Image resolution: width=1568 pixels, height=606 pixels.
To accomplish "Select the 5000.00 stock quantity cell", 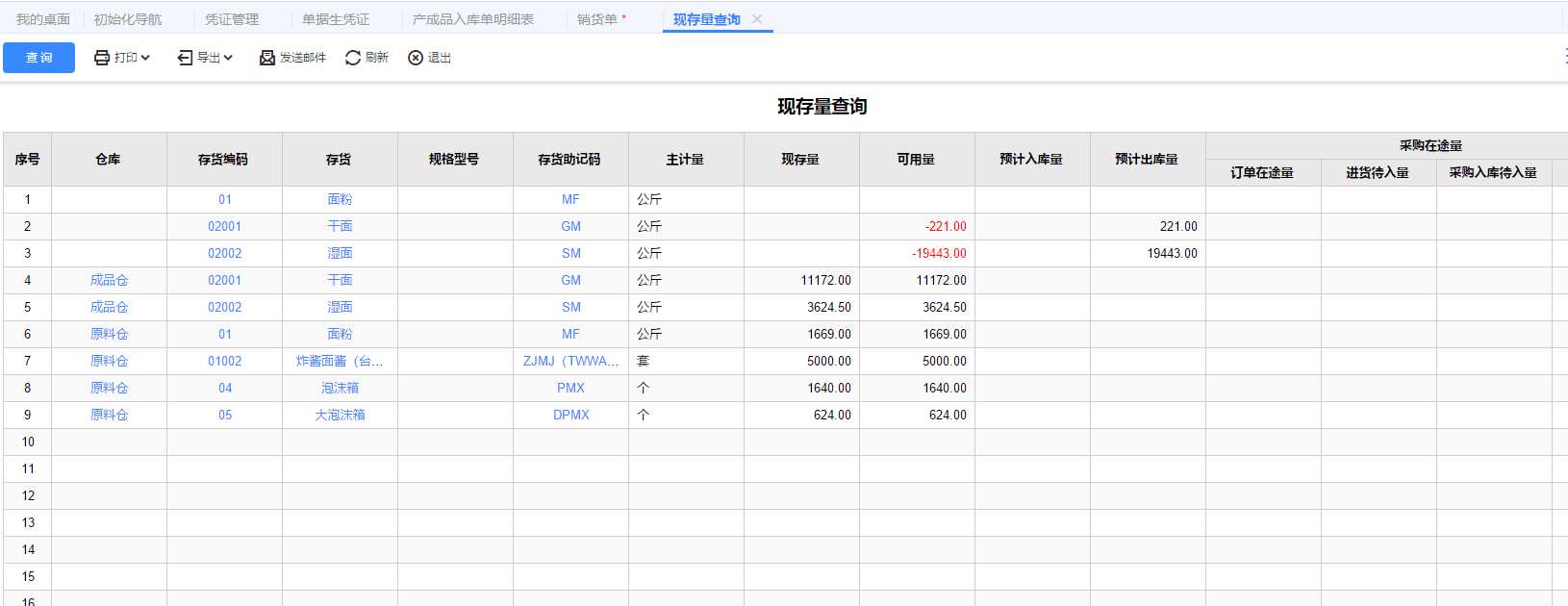I will click(801, 362).
